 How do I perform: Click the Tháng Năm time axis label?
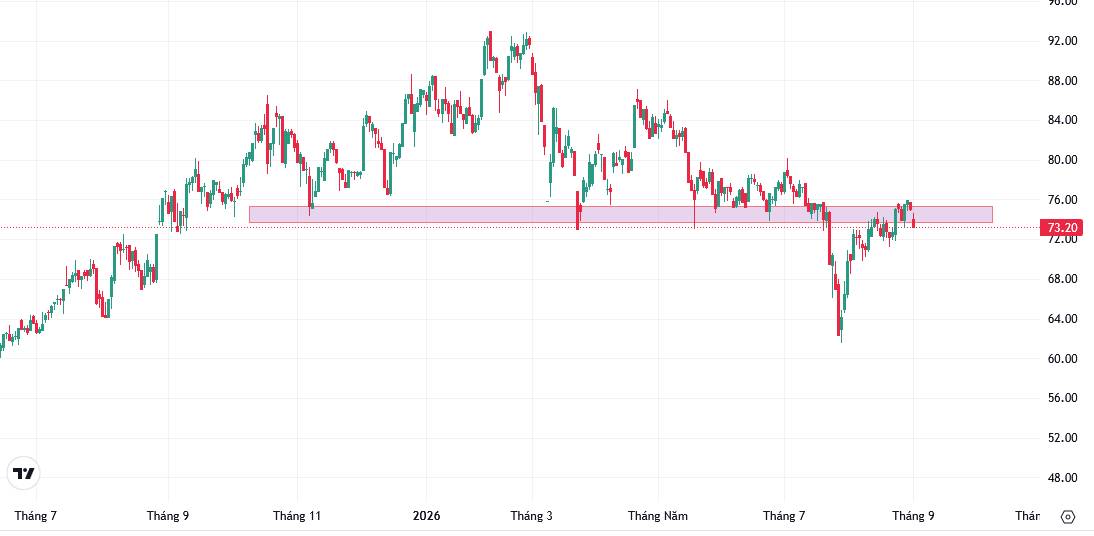[658, 516]
